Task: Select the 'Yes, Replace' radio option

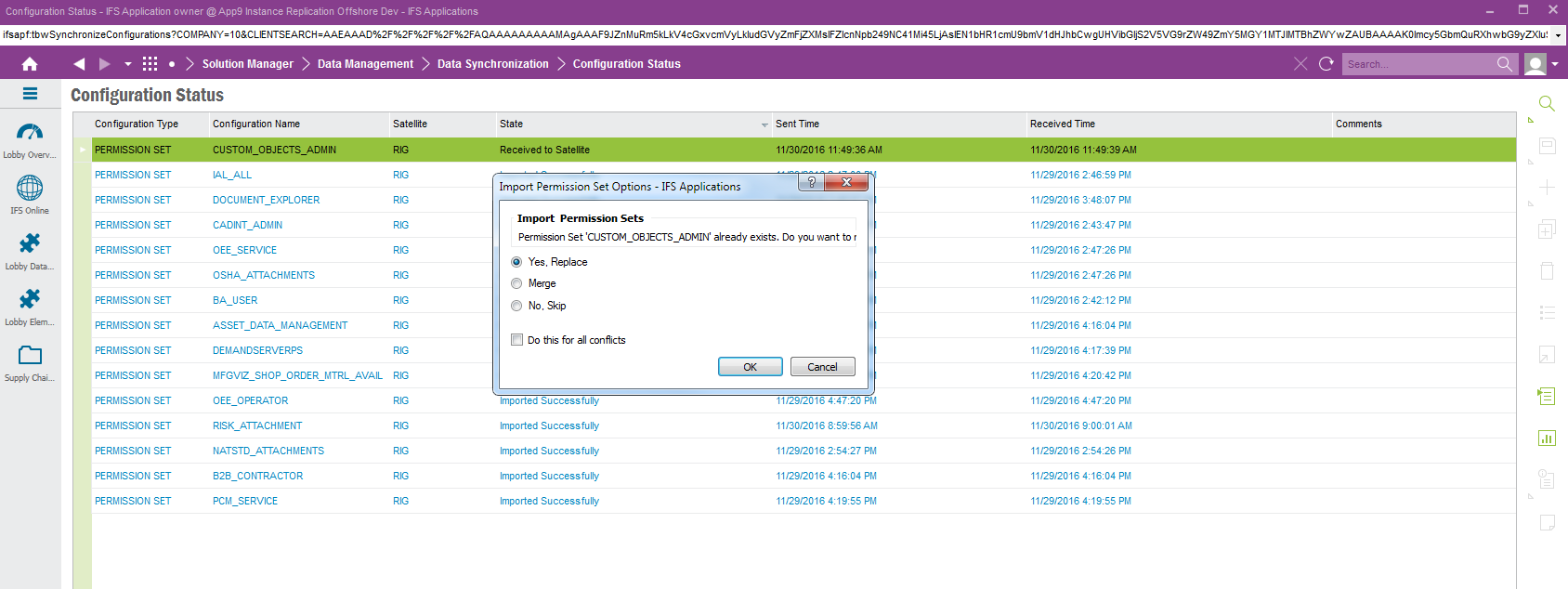Action: [x=517, y=262]
